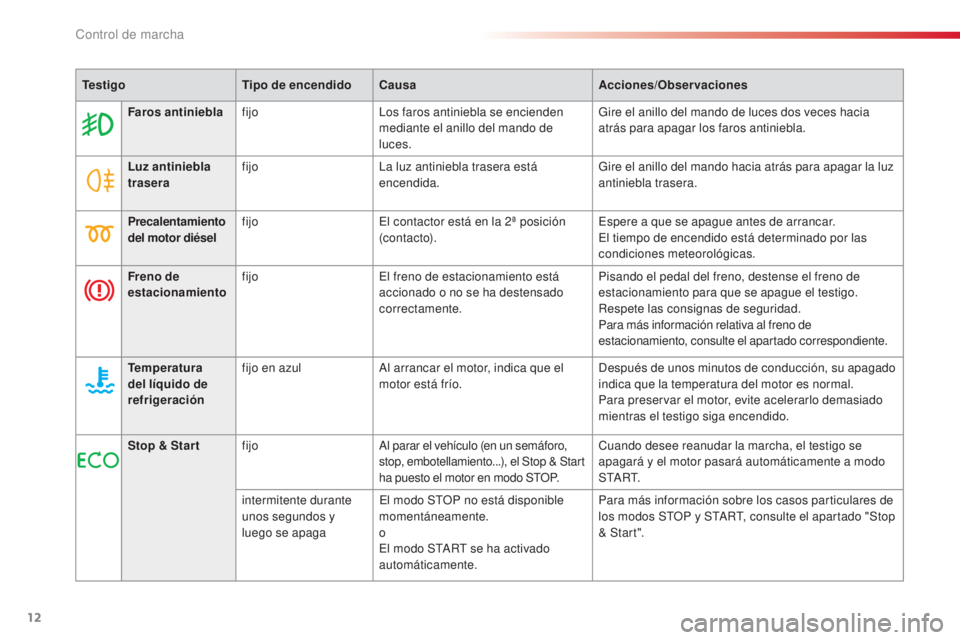Select the Faros antiniebla label

169,111
